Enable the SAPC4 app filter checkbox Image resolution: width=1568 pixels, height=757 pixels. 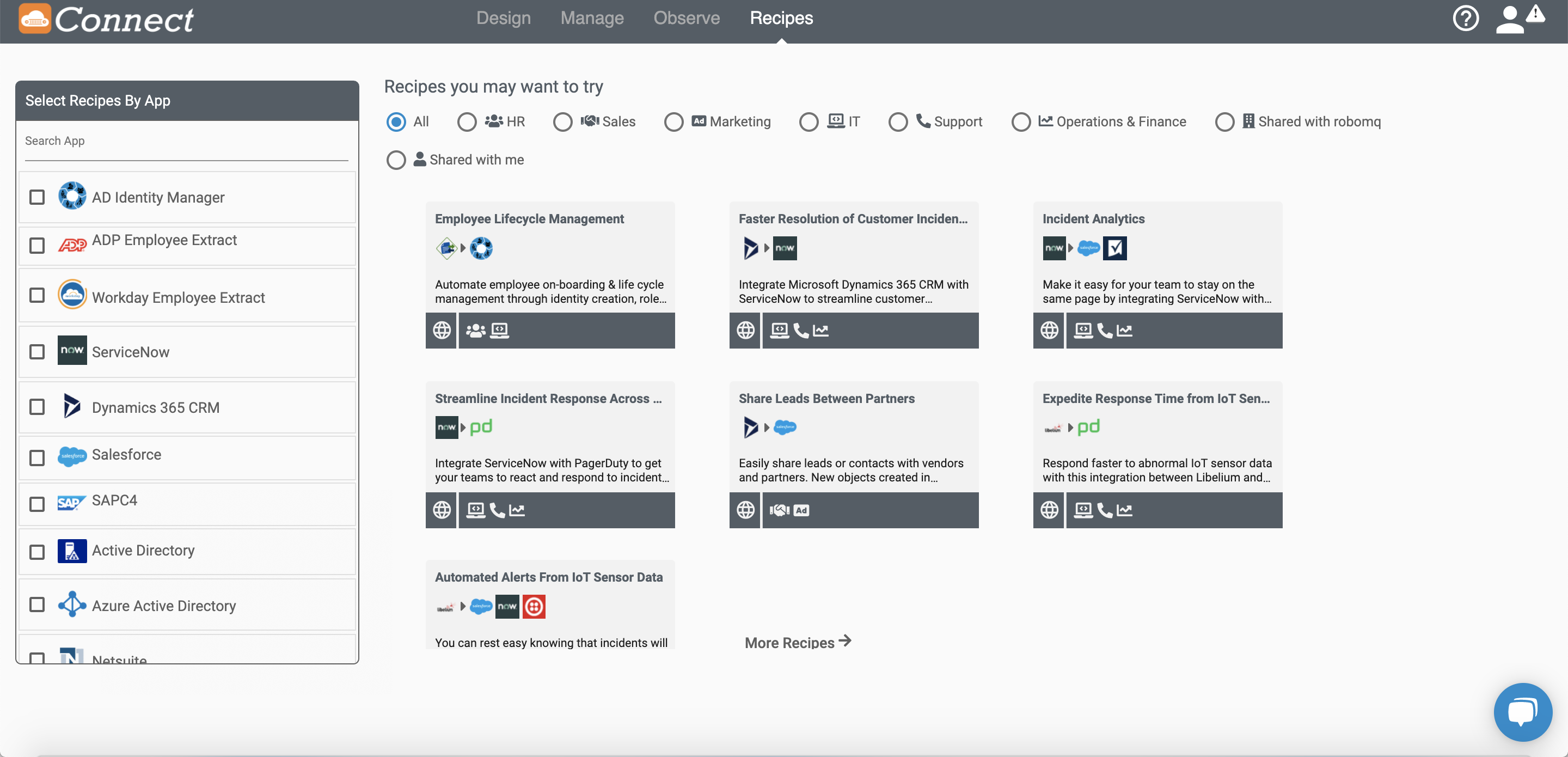click(36, 503)
